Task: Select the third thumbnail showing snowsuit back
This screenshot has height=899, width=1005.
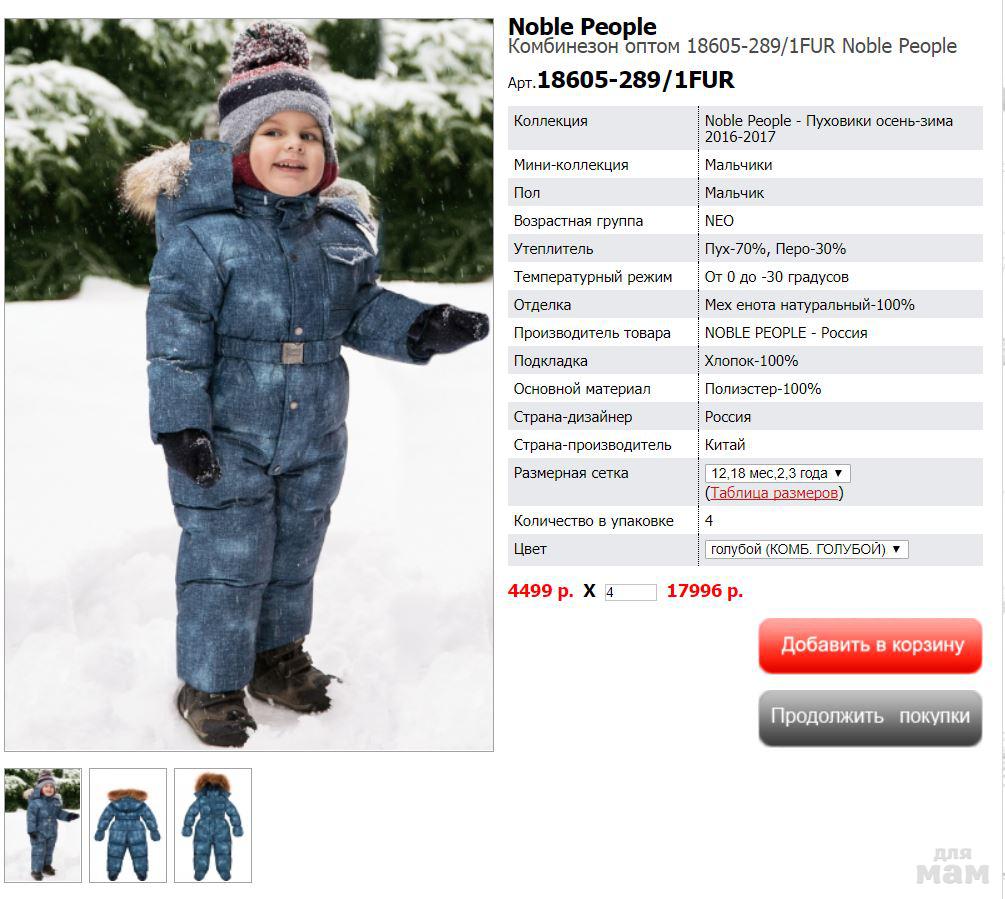Action: tap(213, 825)
